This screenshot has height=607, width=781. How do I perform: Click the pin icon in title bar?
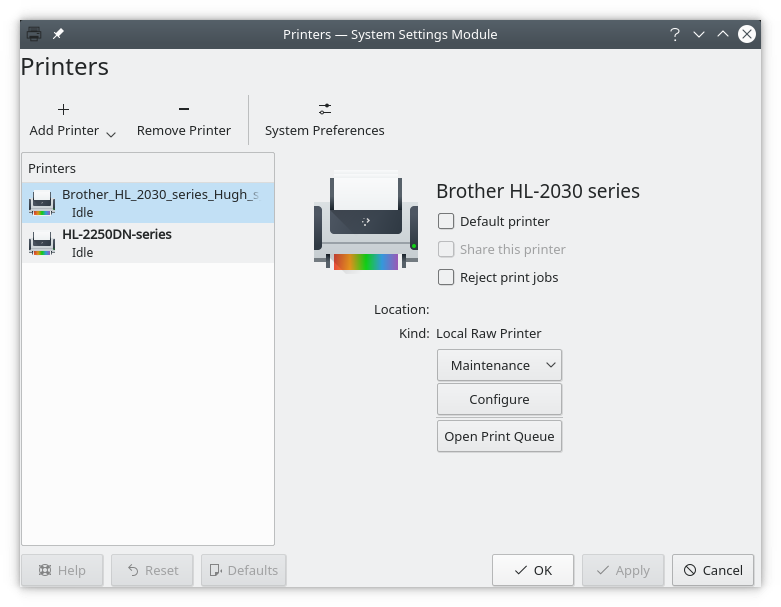(x=58, y=34)
